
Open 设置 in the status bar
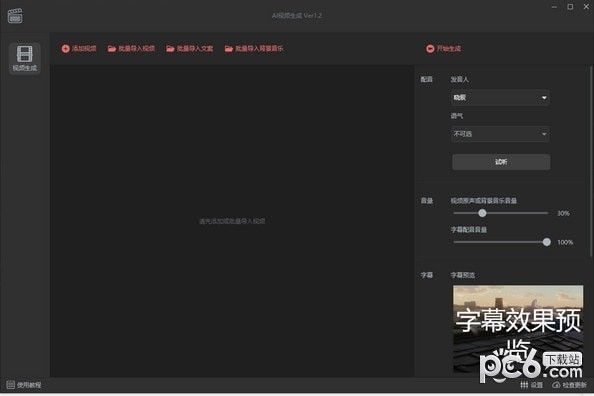pyautogui.click(x=531, y=385)
